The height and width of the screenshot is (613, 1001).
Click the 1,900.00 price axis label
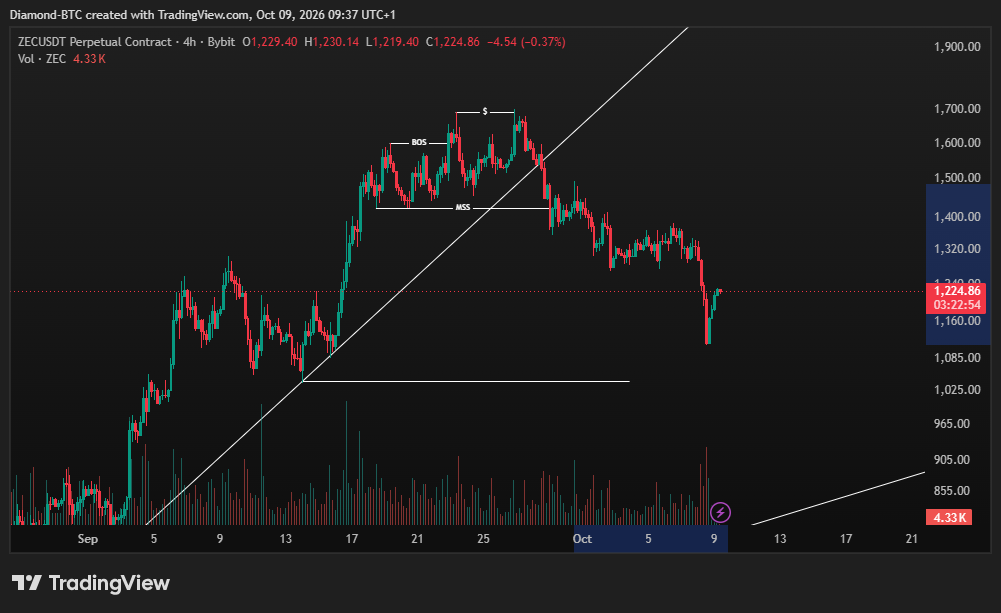[x=957, y=47]
